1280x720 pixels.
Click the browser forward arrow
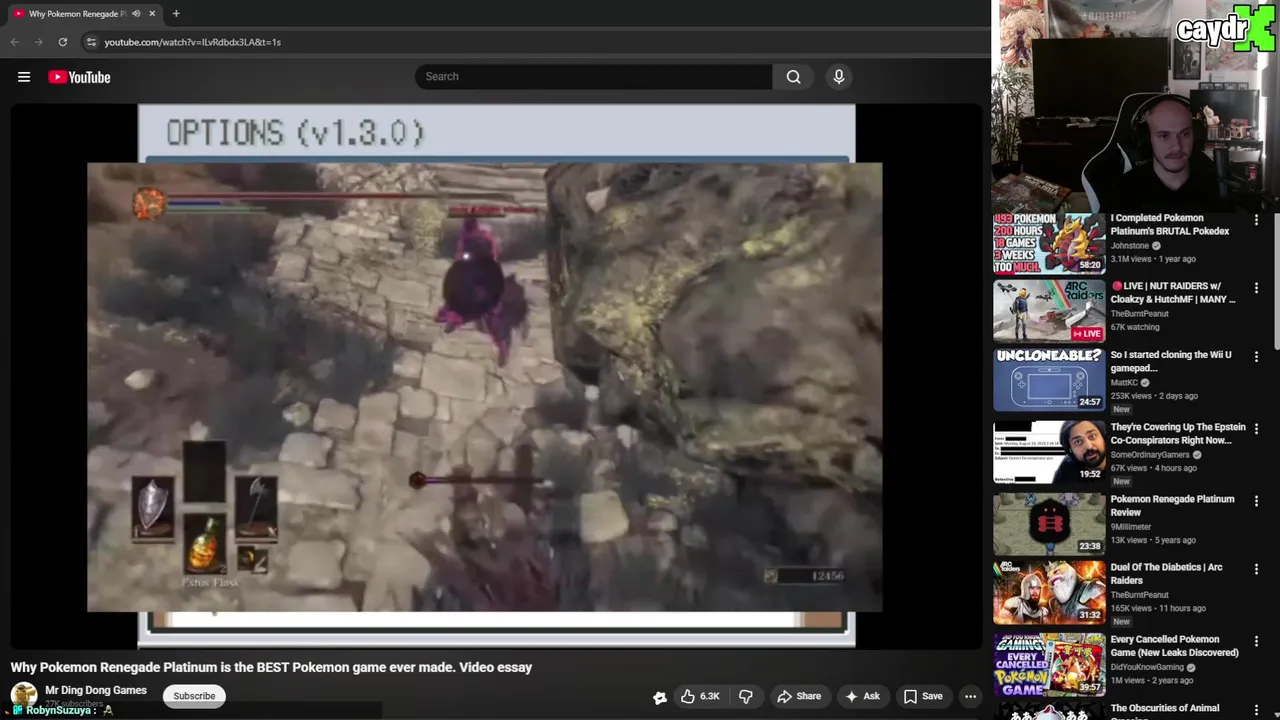[38, 42]
